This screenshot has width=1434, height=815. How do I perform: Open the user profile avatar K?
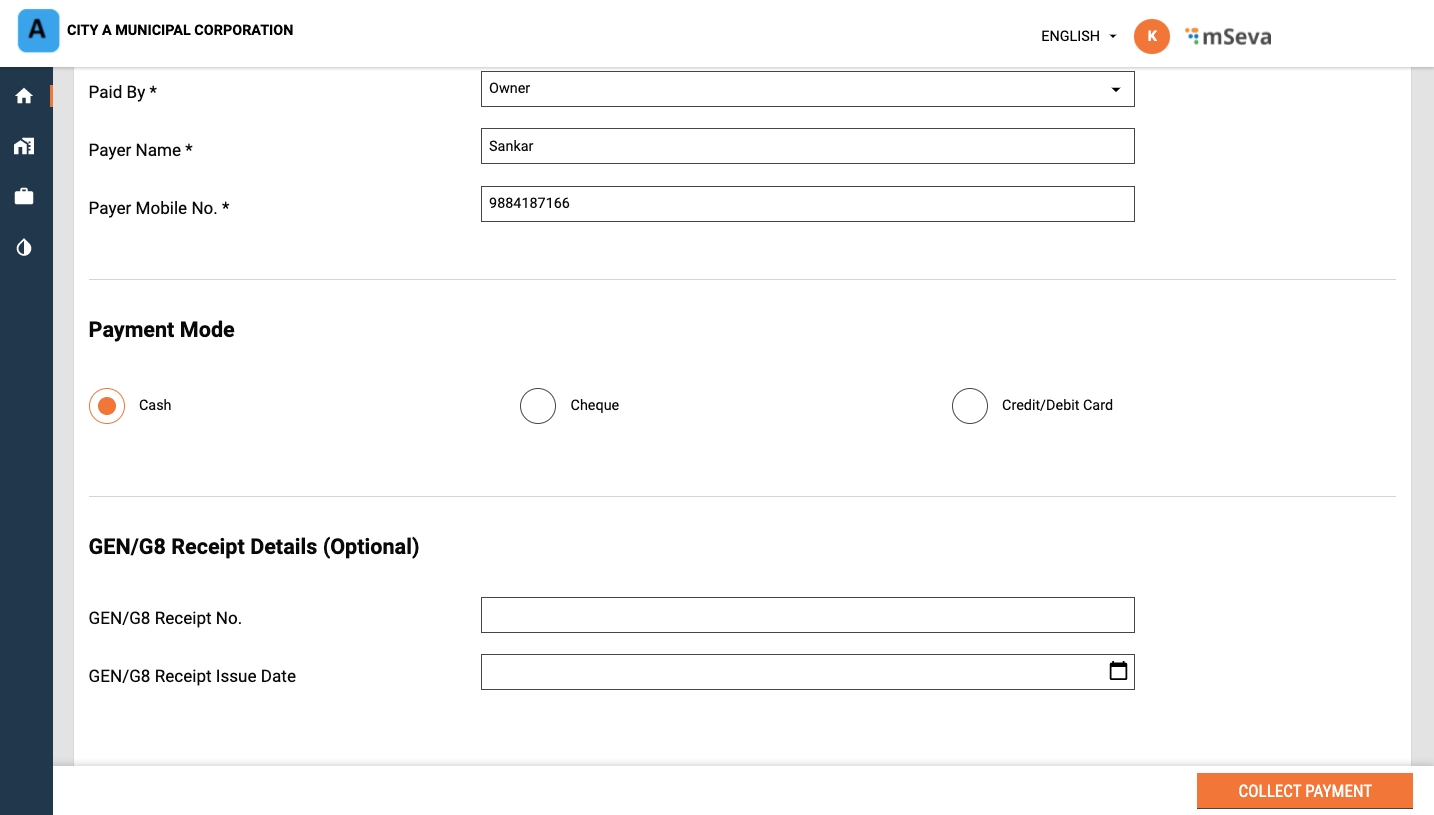coord(1151,36)
